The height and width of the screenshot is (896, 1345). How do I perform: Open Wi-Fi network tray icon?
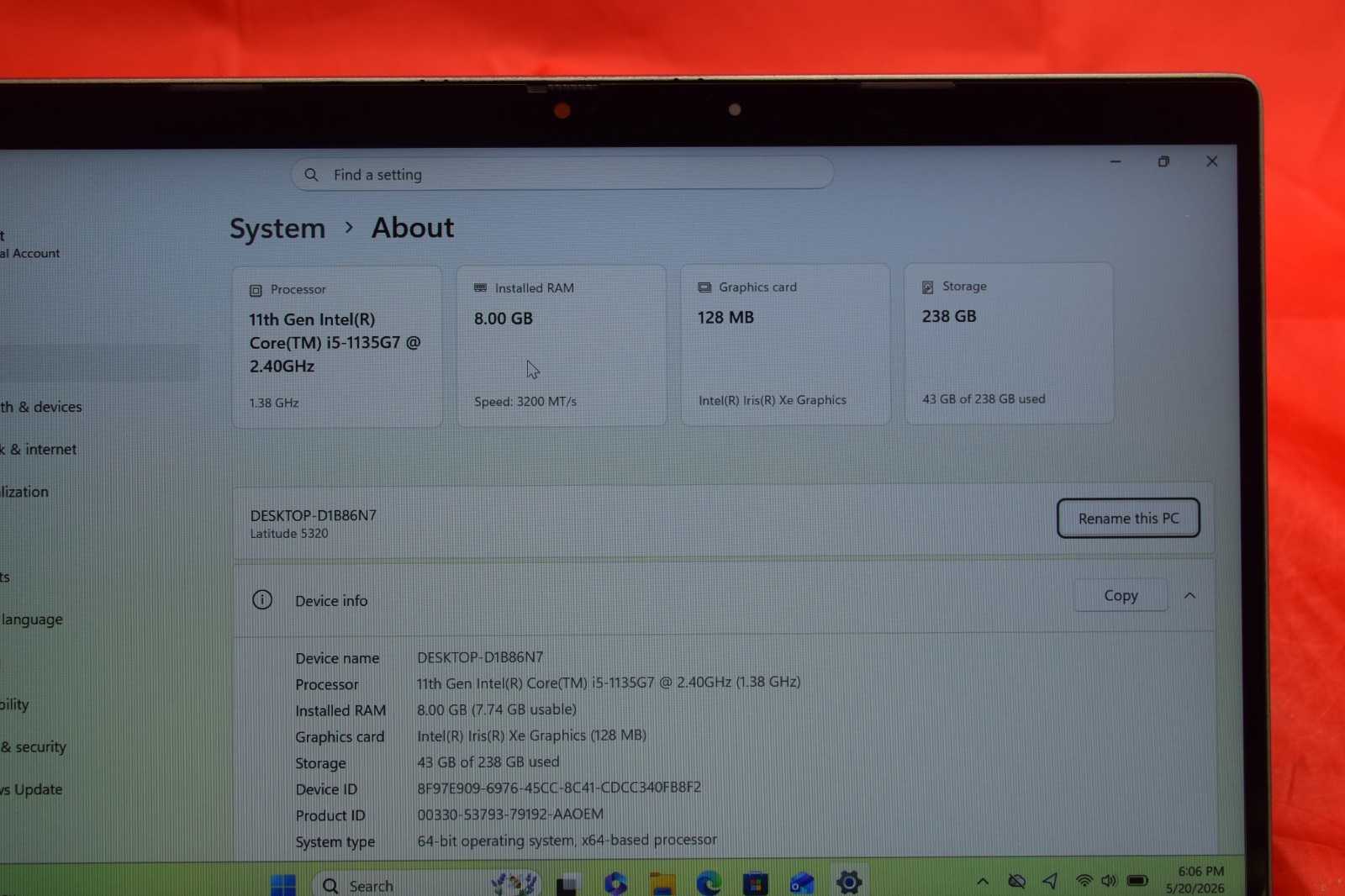pos(1084,880)
